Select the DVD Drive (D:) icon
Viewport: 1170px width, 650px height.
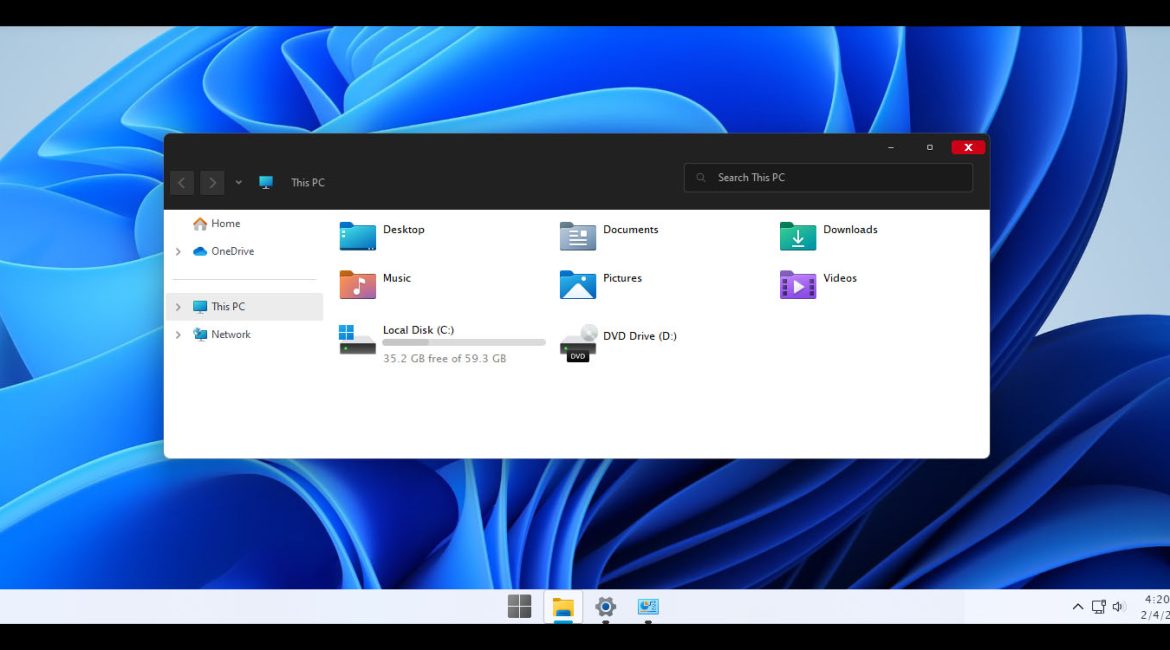(x=578, y=343)
